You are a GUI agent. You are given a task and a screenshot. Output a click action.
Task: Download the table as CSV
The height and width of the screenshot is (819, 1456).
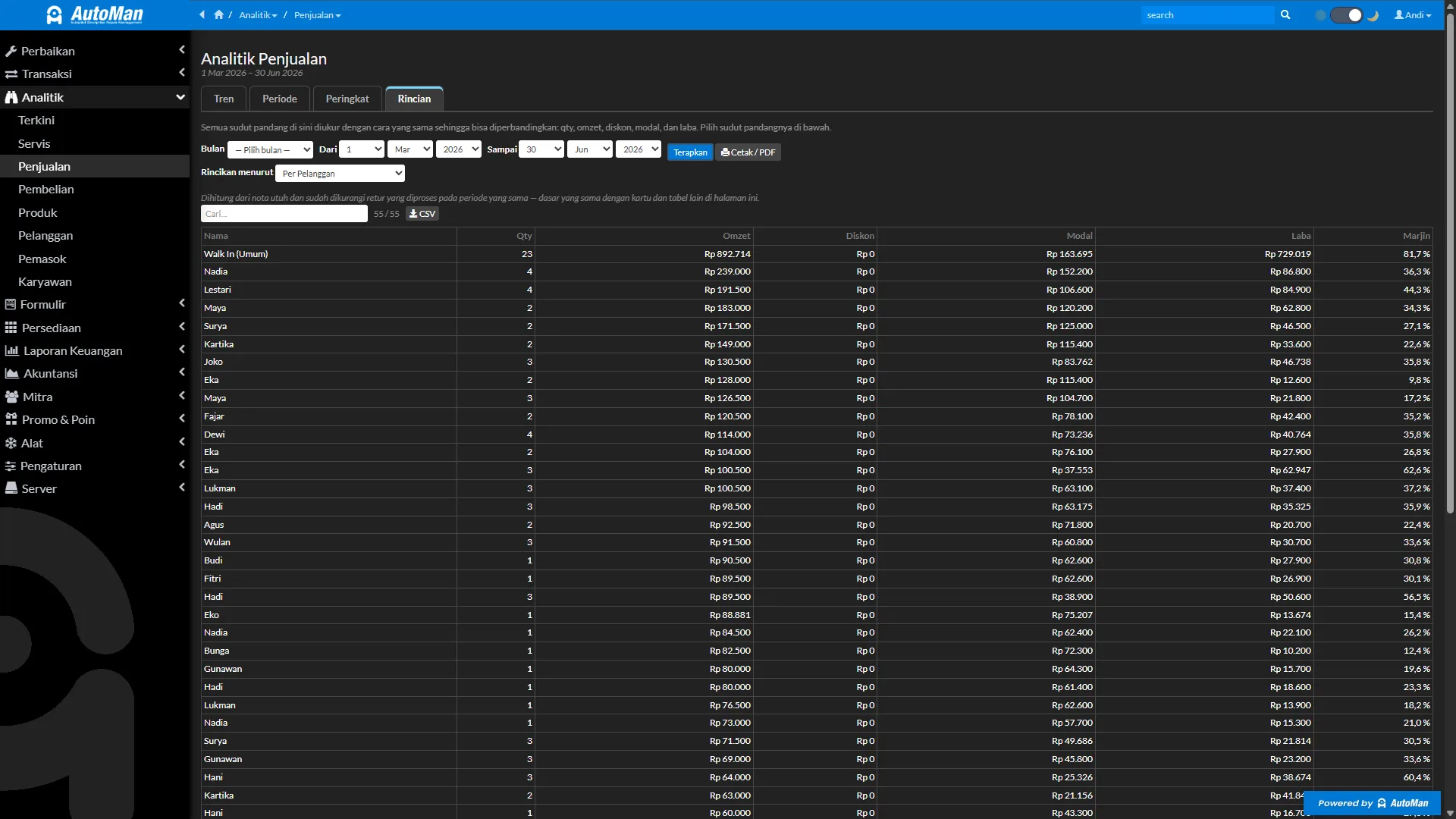(422, 214)
